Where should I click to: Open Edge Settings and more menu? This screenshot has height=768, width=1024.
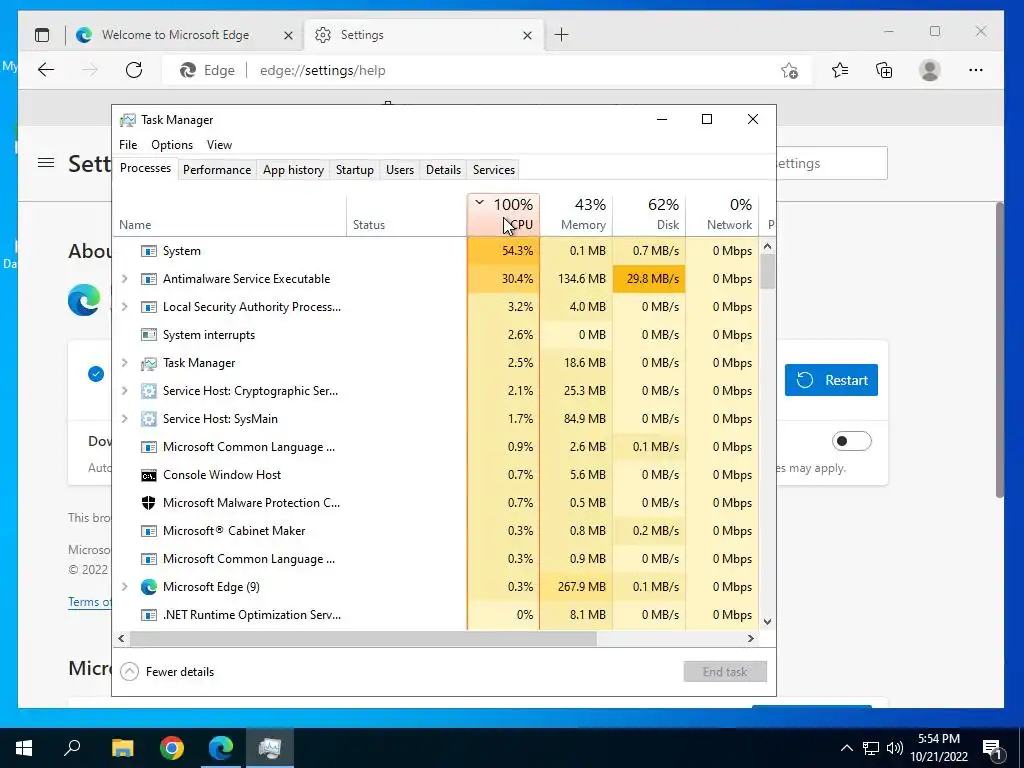(x=976, y=70)
